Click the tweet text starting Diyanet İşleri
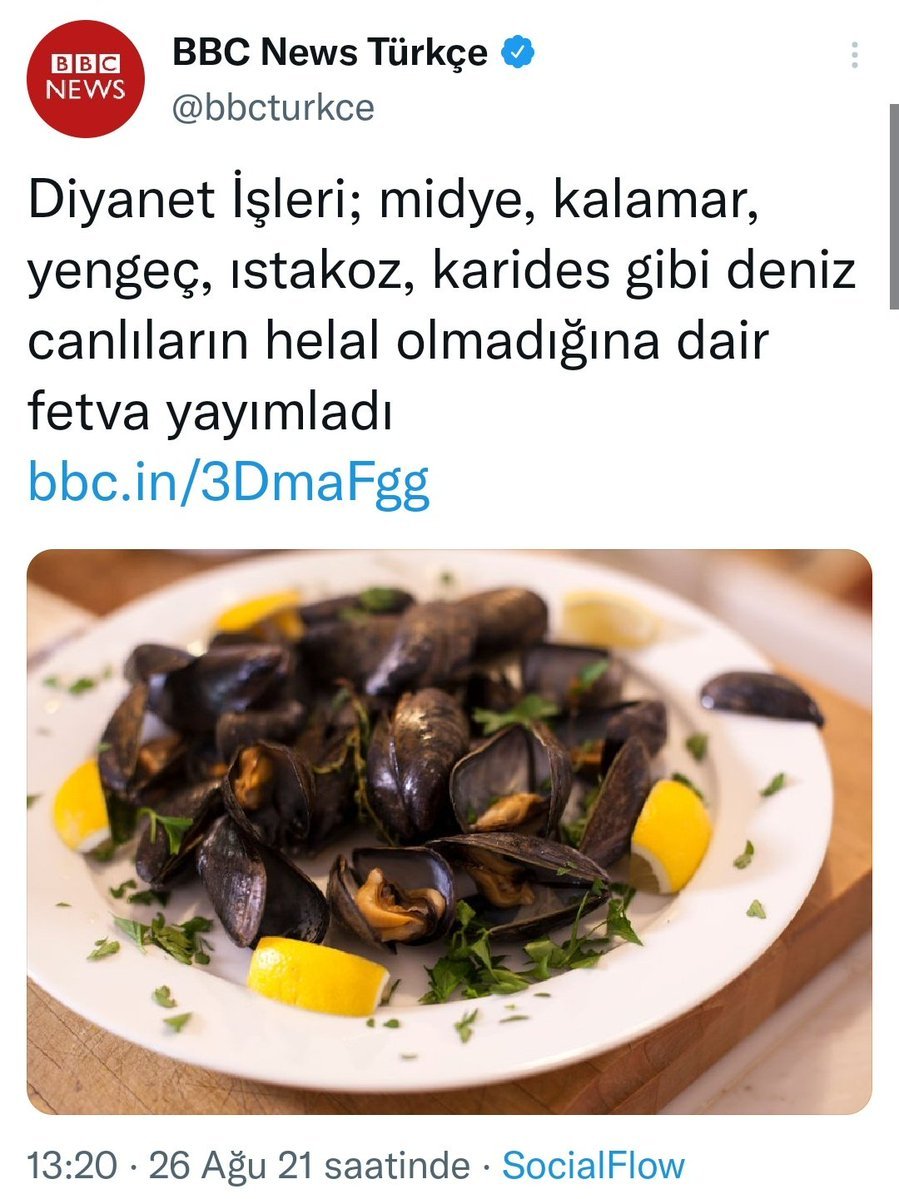The image size is (899, 1199). click(x=441, y=306)
